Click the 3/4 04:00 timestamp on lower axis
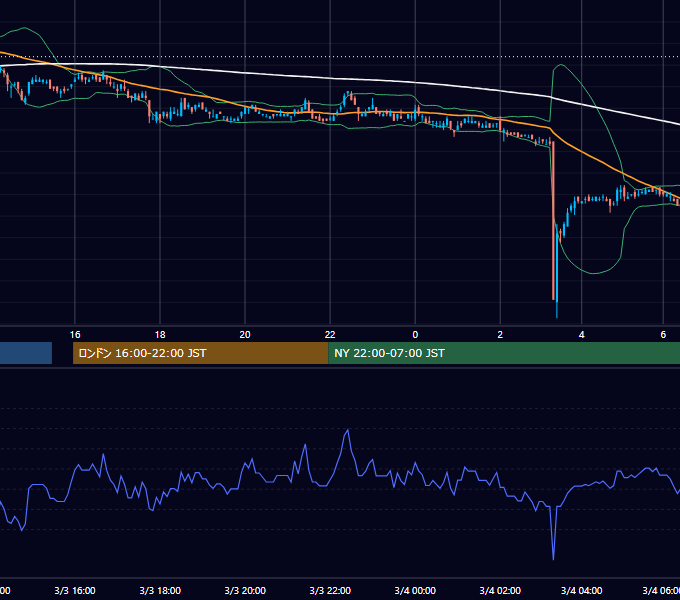This screenshot has height=600, width=680. coord(582,590)
